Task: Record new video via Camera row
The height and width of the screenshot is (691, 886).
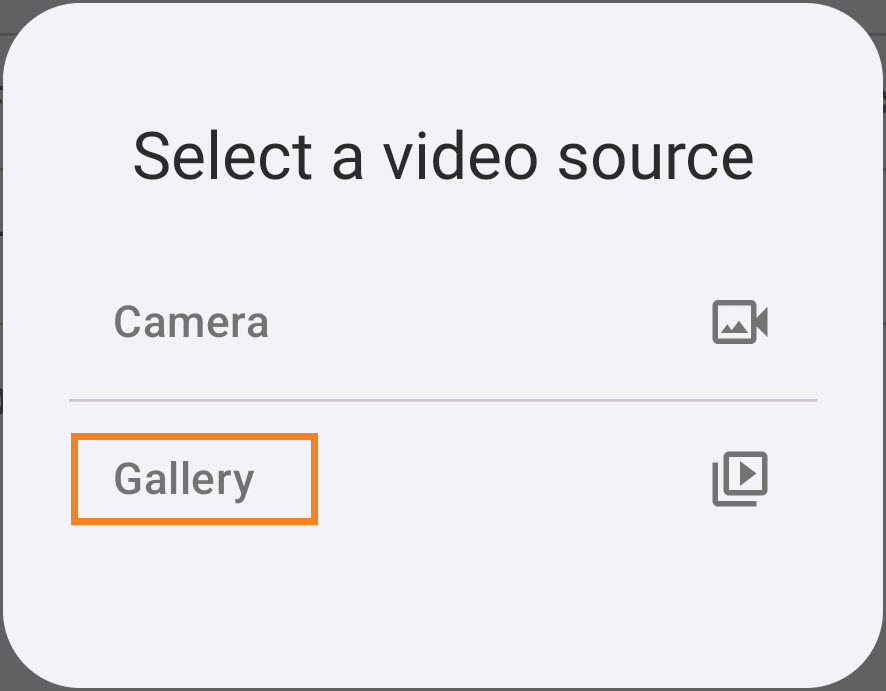Action: click(443, 322)
